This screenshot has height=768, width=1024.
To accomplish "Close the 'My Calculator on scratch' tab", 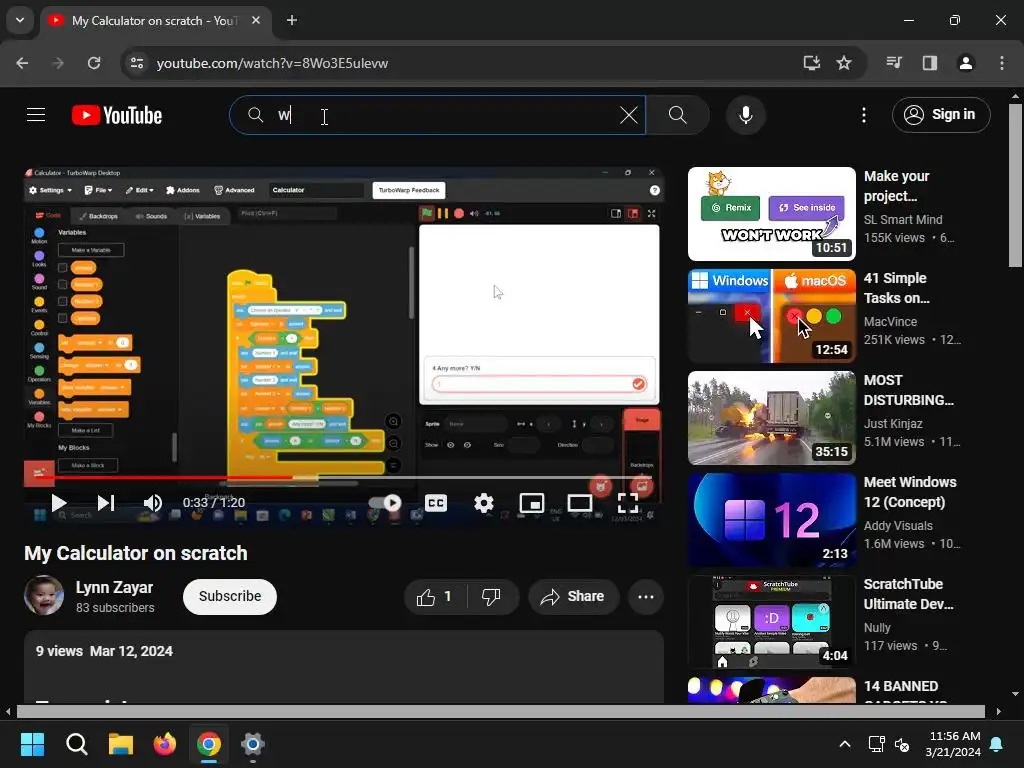I will coord(256,20).
